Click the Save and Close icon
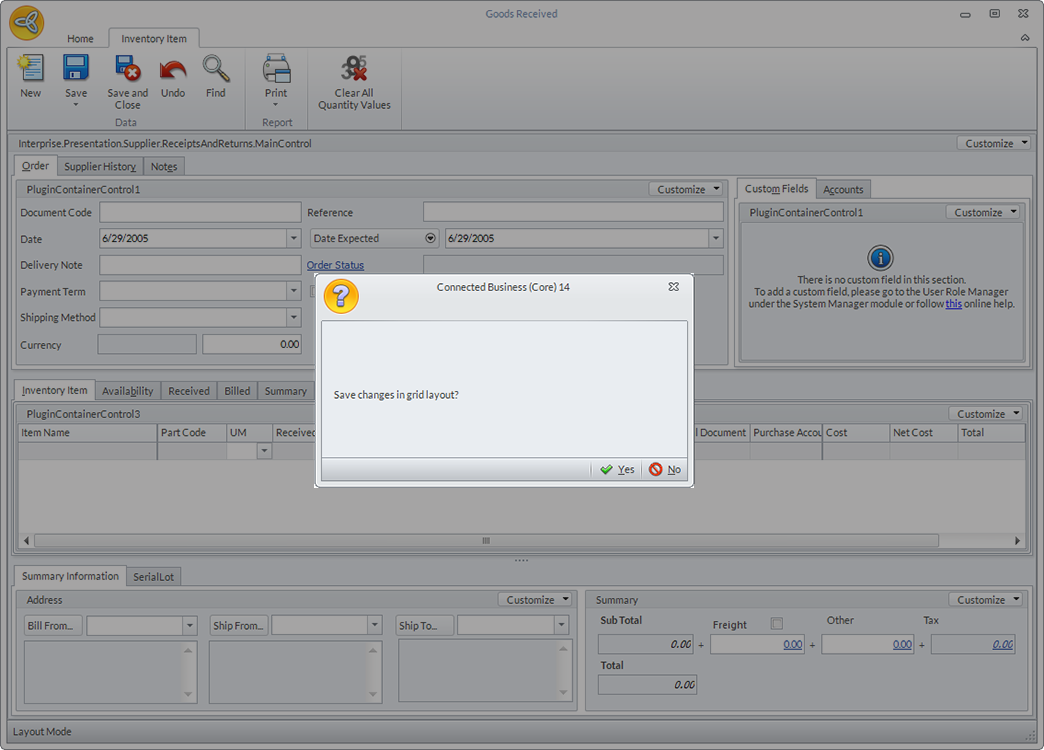The height and width of the screenshot is (750, 1044). pos(127,69)
